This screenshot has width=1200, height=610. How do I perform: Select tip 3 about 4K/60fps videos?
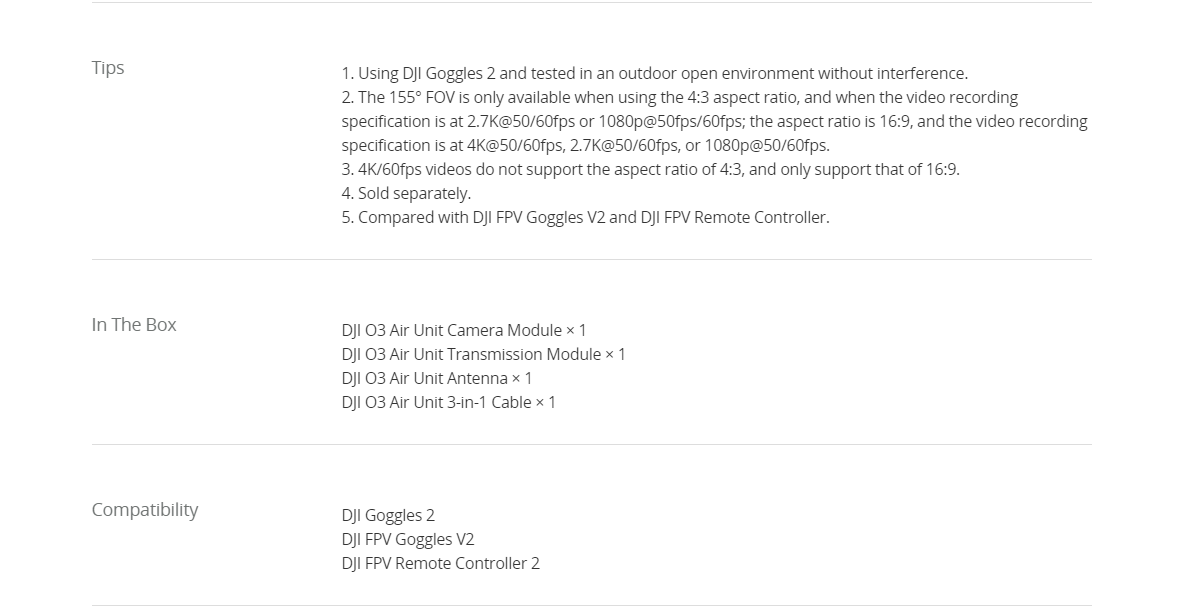click(650, 169)
